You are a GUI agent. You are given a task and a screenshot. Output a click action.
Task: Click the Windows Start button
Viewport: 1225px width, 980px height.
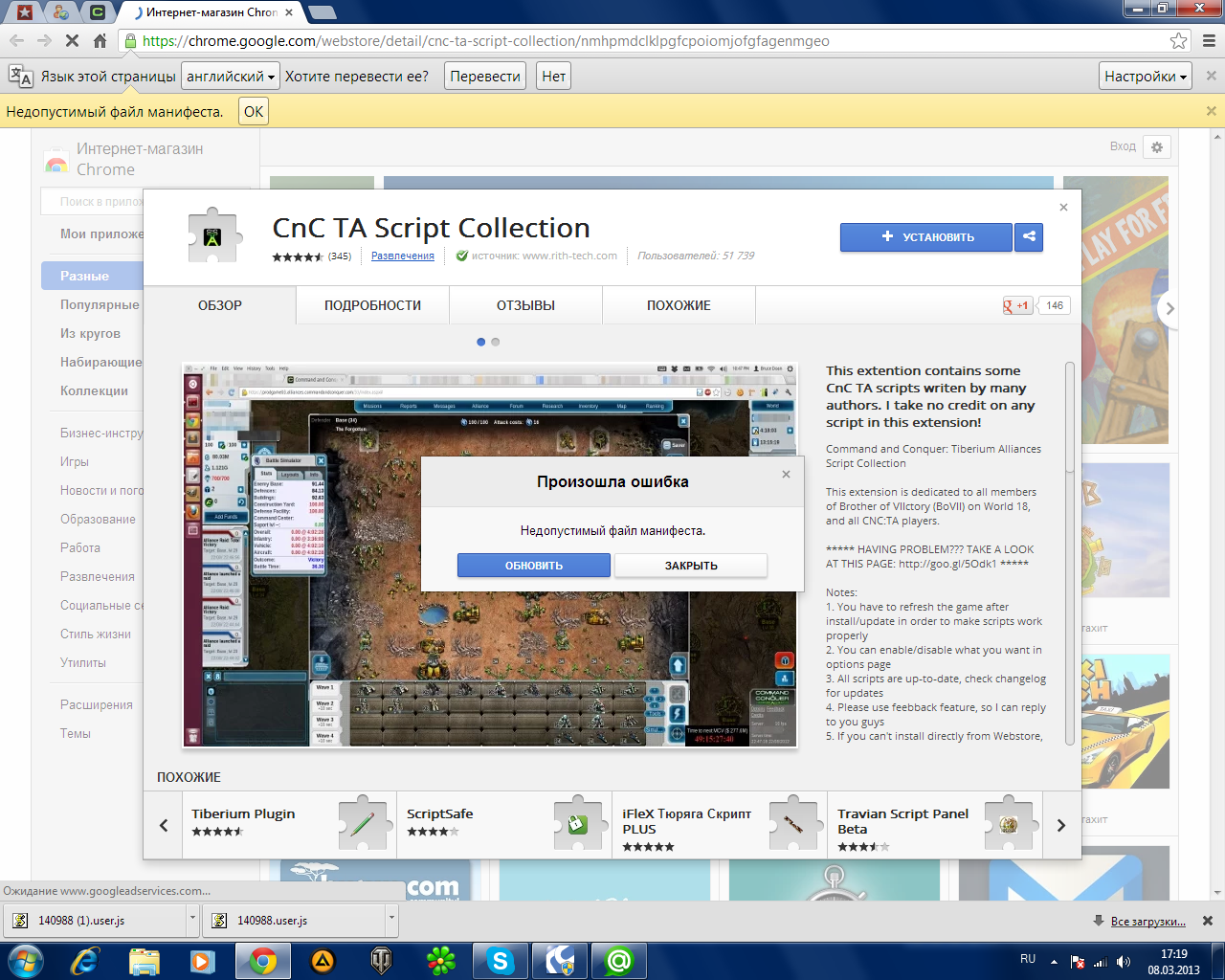click(24, 961)
